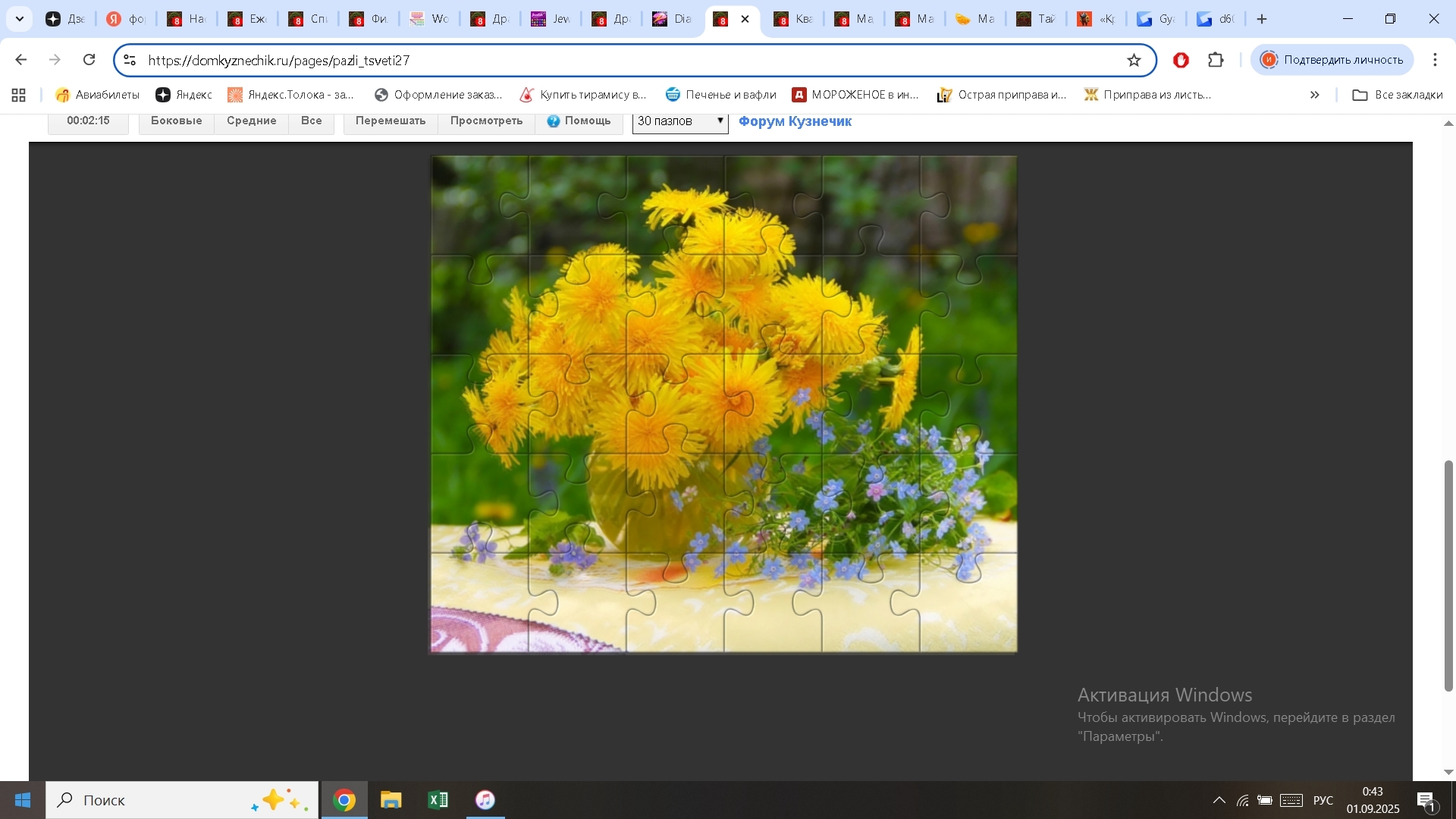Show hidden system tray icons
The image size is (1456, 819).
[1219, 800]
